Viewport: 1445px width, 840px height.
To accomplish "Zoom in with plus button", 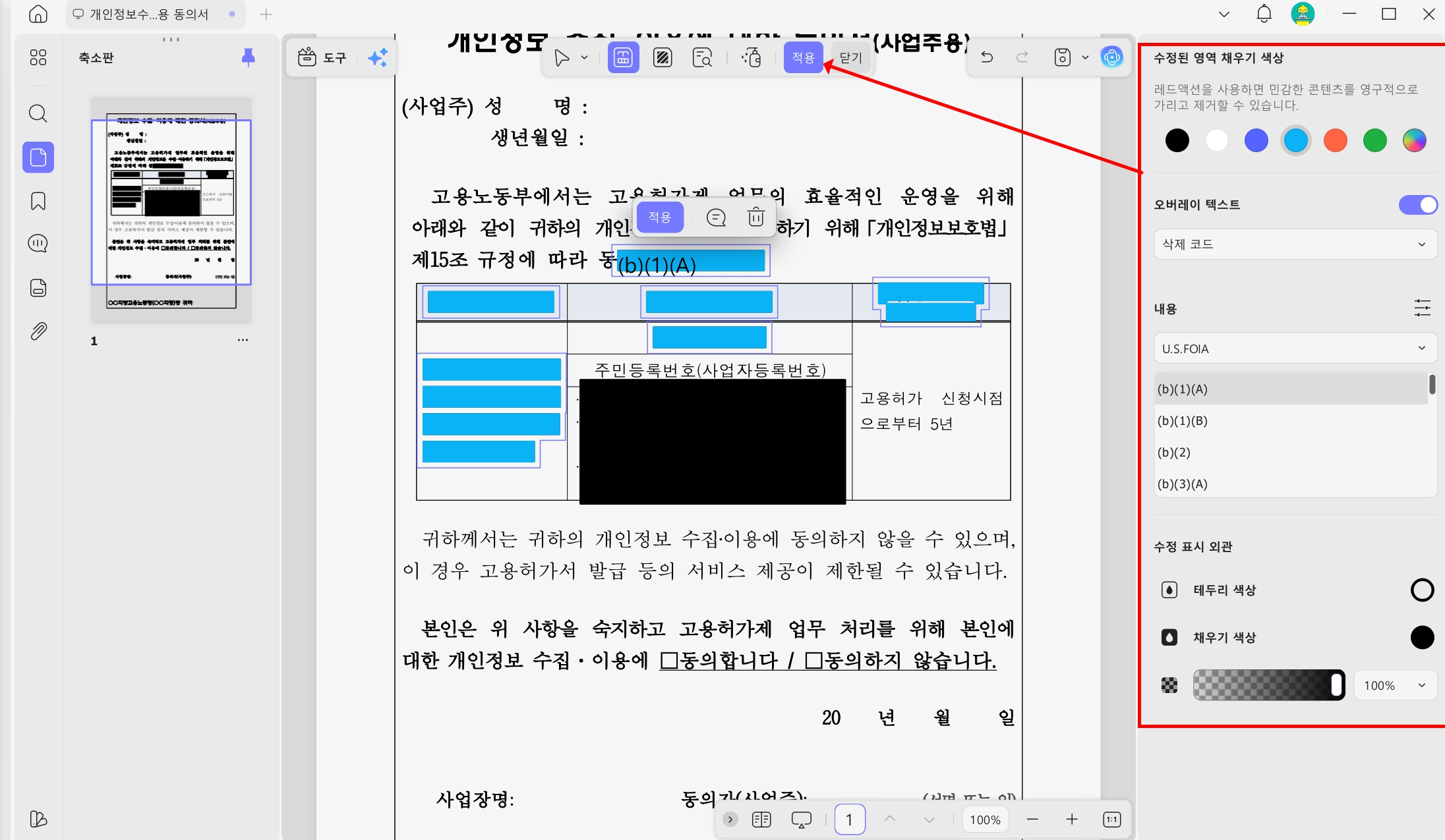I will 1072,820.
